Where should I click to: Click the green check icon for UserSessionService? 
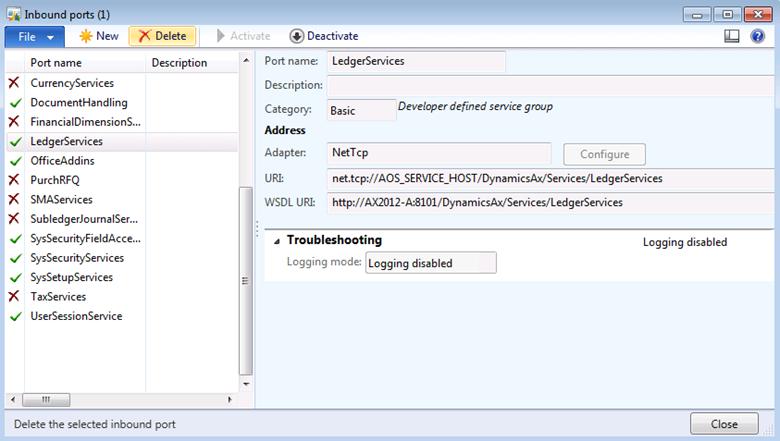[x=15, y=316]
